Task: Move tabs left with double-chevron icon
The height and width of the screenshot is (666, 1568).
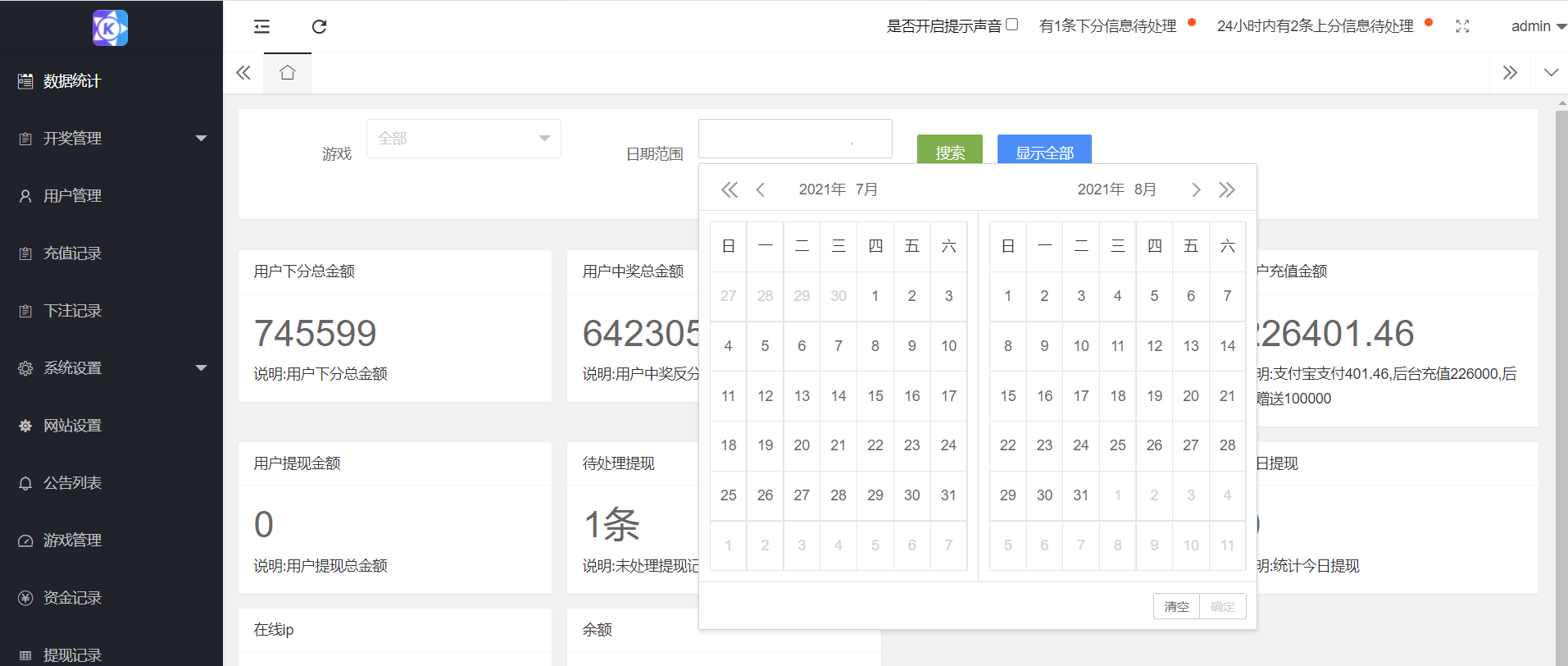Action: 243,73
